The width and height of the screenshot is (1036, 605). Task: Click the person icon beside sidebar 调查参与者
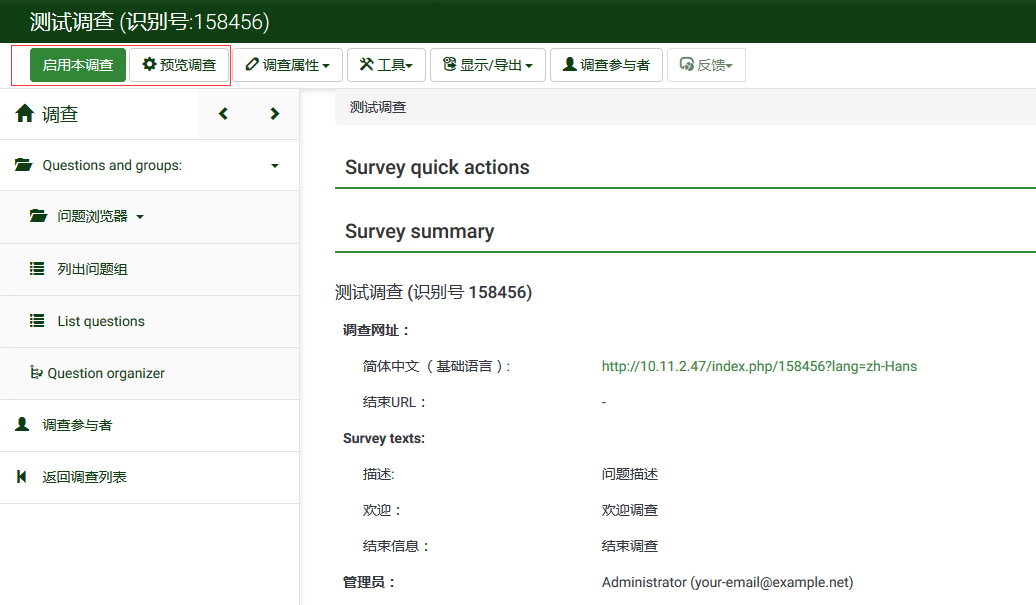point(22,425)
